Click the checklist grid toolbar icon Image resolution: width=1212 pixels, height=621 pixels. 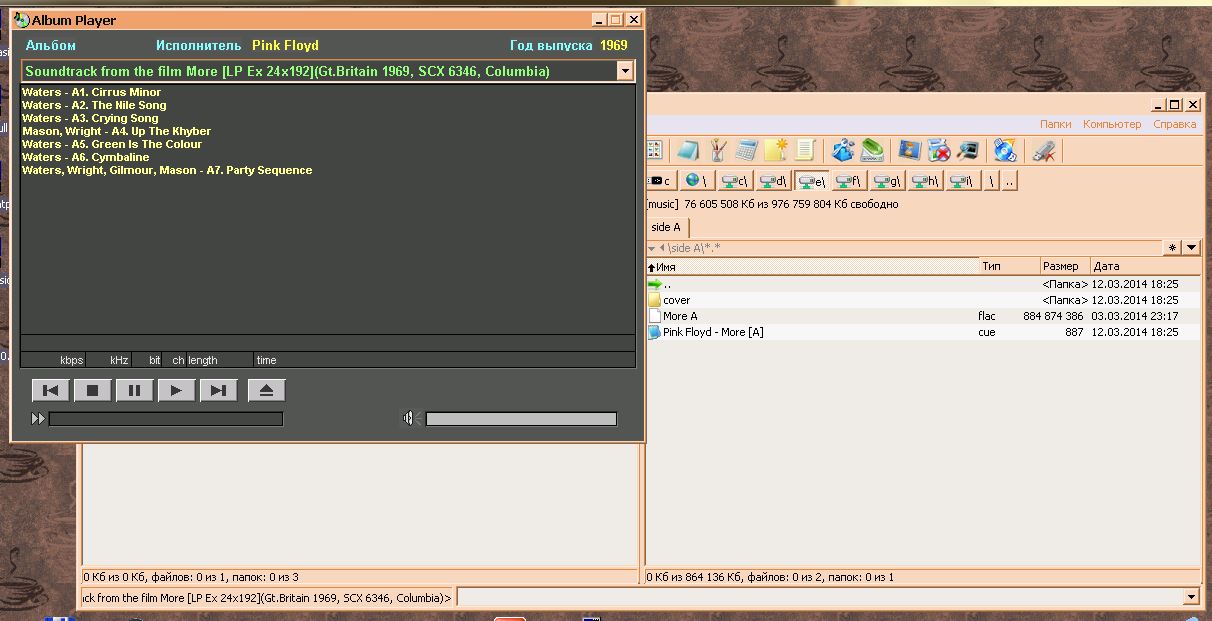pos(654,150)
